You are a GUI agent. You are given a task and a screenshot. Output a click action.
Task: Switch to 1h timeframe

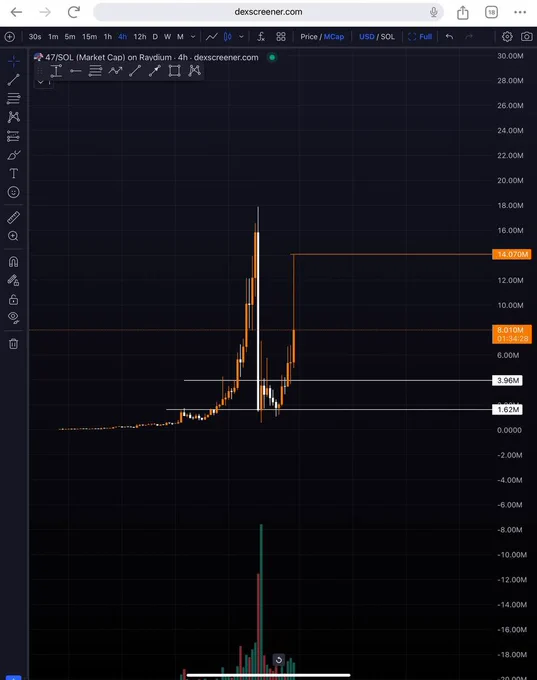(x=108, y=37)
